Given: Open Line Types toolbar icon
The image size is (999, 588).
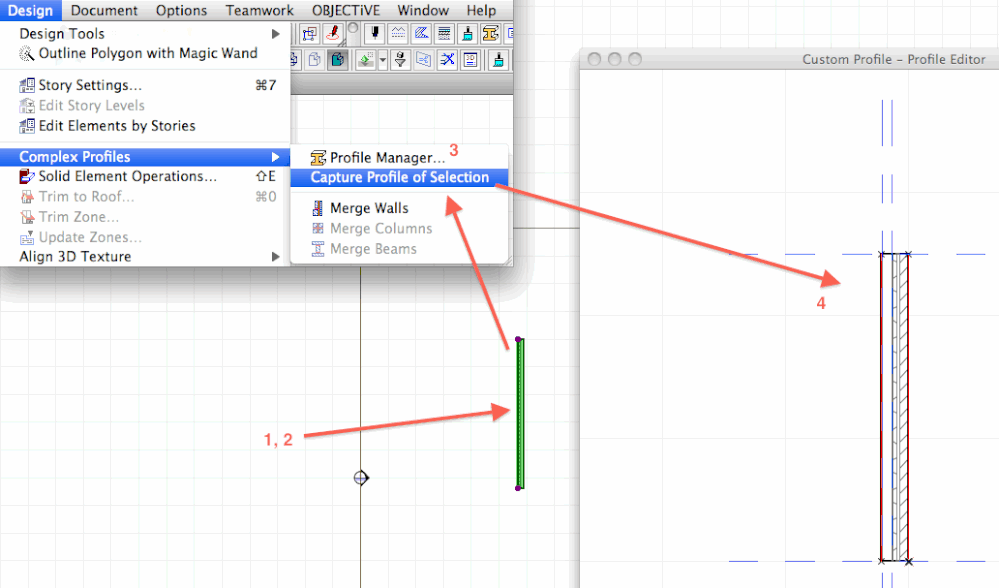Looking at the screenshot, I should coord(398,34).
